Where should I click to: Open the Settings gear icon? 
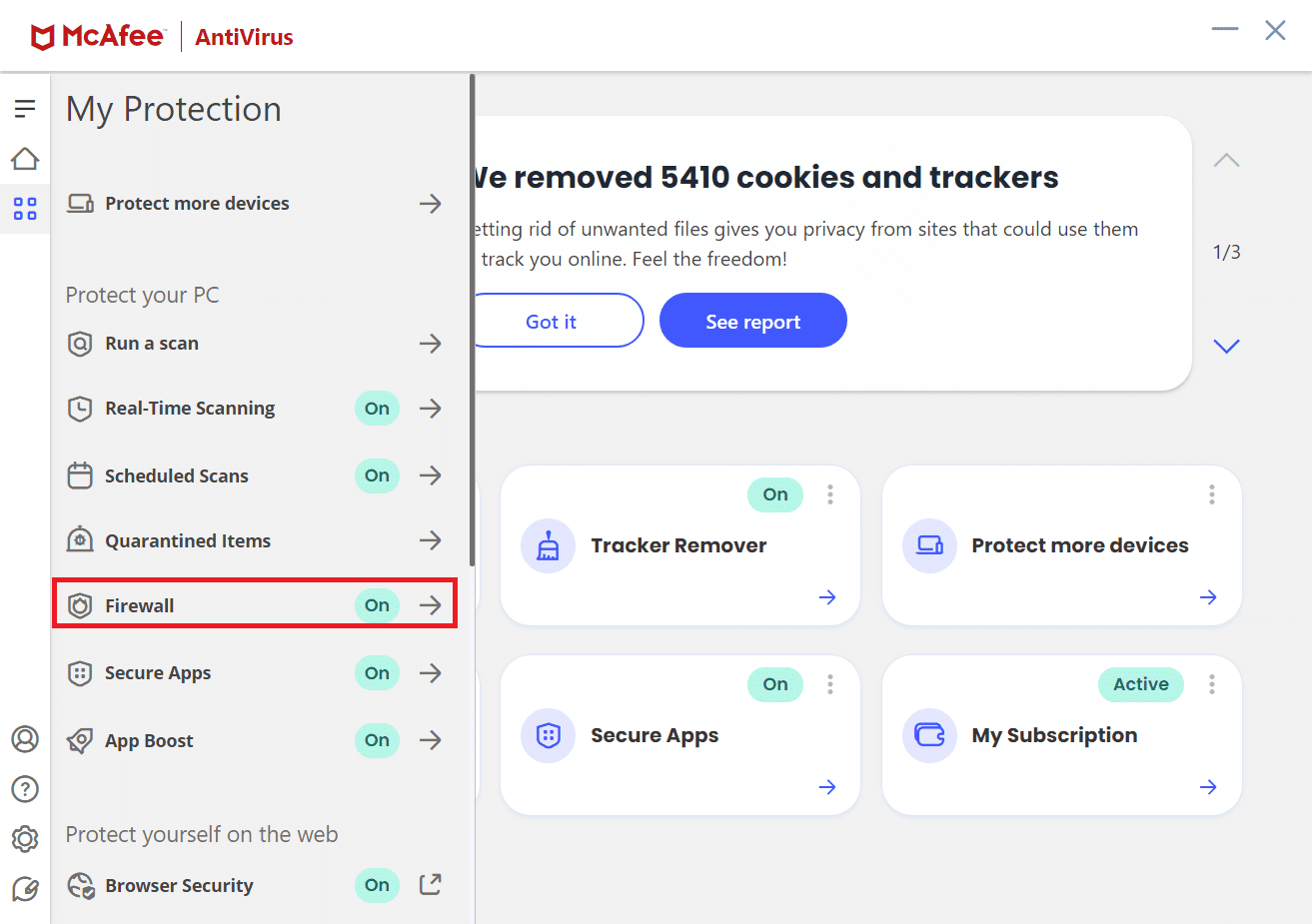(x=25, y=839)
